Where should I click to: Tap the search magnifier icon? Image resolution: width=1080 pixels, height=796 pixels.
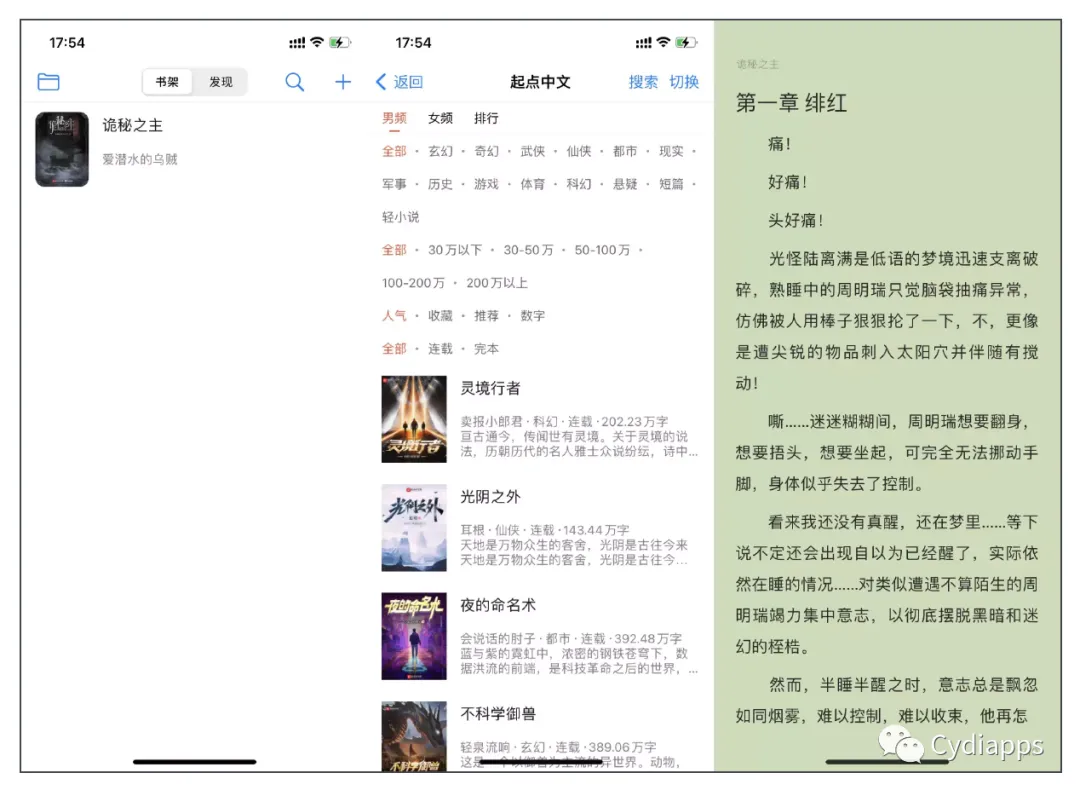[295, 82]
